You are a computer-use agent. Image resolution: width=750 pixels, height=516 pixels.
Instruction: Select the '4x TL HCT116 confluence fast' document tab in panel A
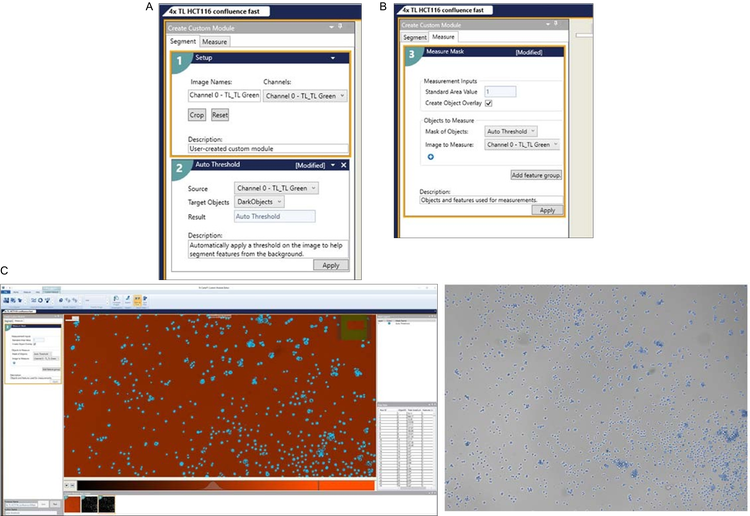(x=216, y=11)
